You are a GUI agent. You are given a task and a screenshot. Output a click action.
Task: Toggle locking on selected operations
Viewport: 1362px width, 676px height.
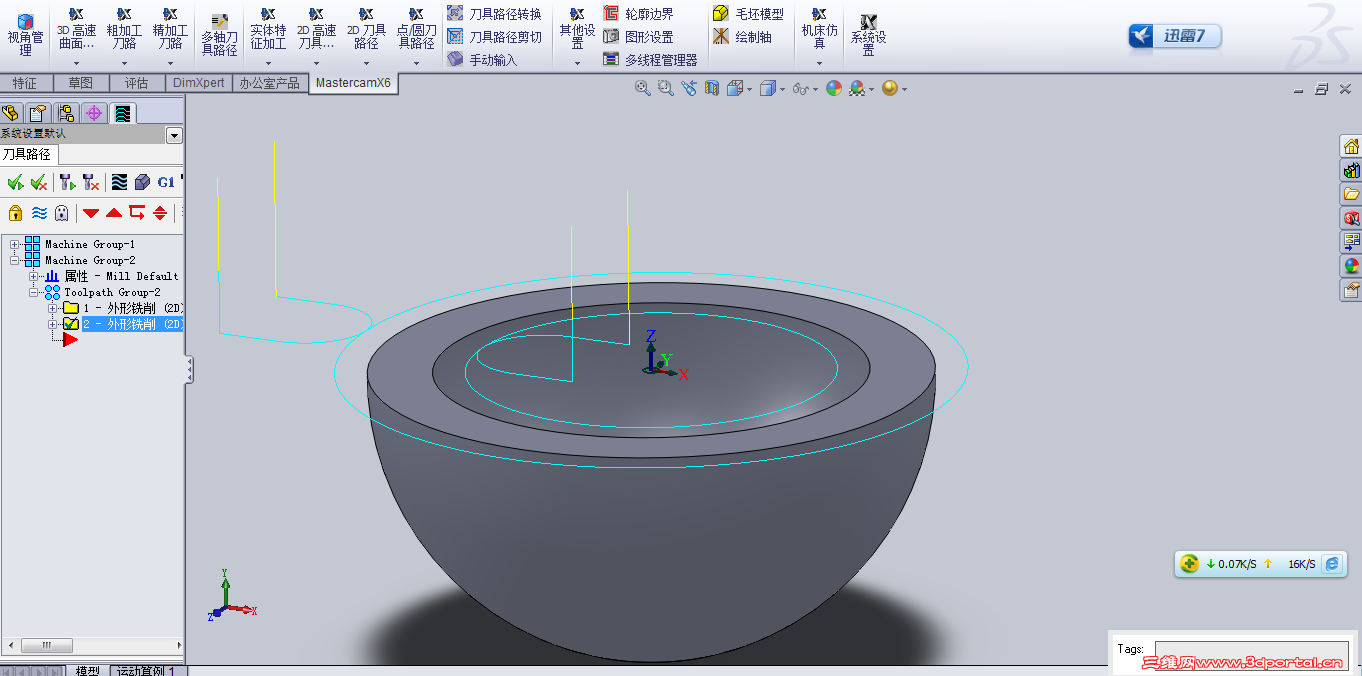click(x=15, y=212)
